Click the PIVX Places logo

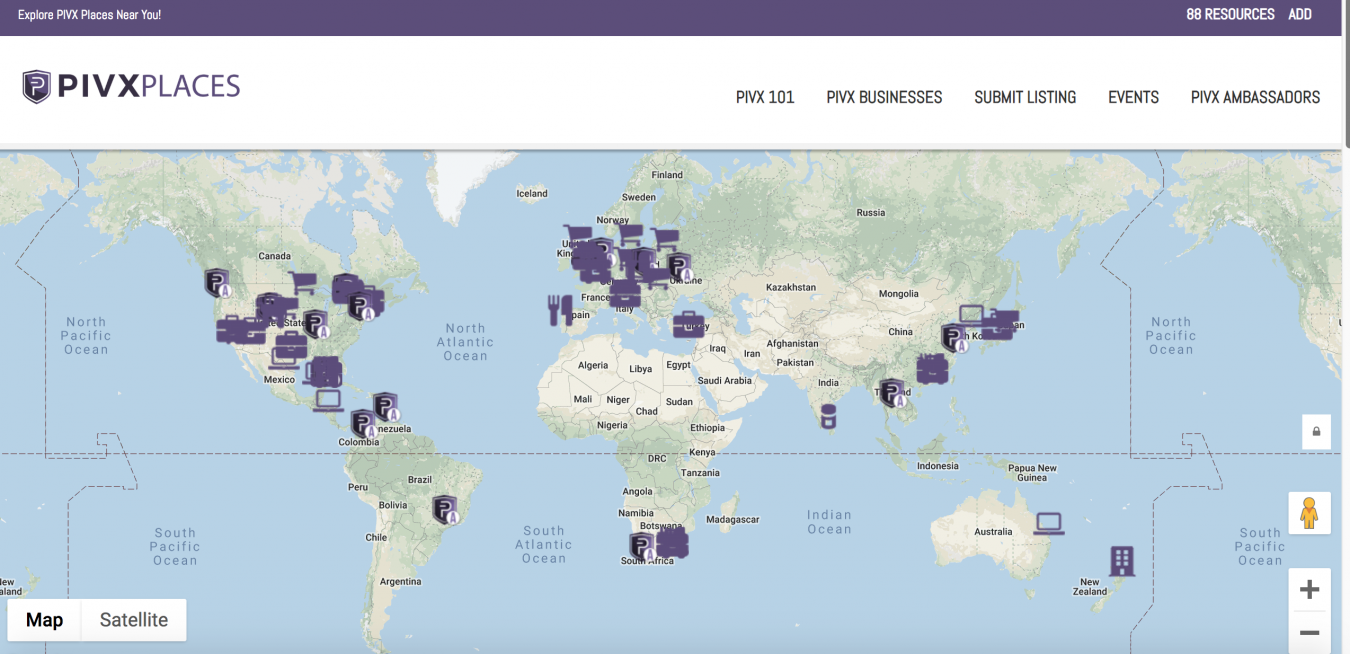131,87
